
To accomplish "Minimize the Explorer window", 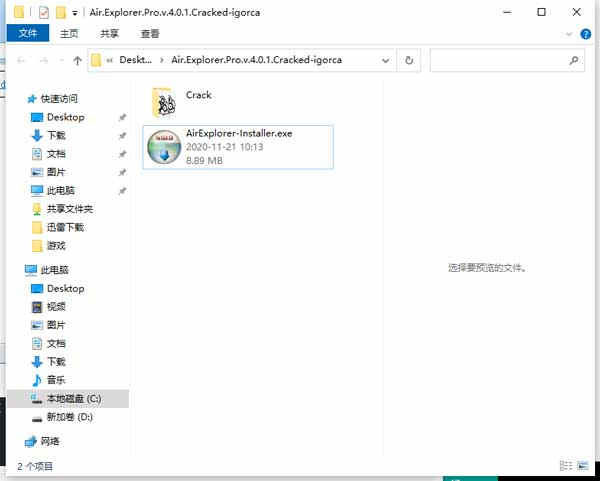I will point(507,12).
